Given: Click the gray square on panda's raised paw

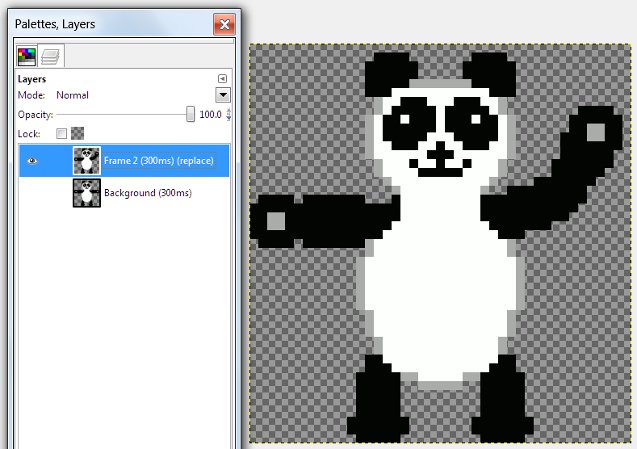Looking at the screenshot, I should click(x=595, y=132).
